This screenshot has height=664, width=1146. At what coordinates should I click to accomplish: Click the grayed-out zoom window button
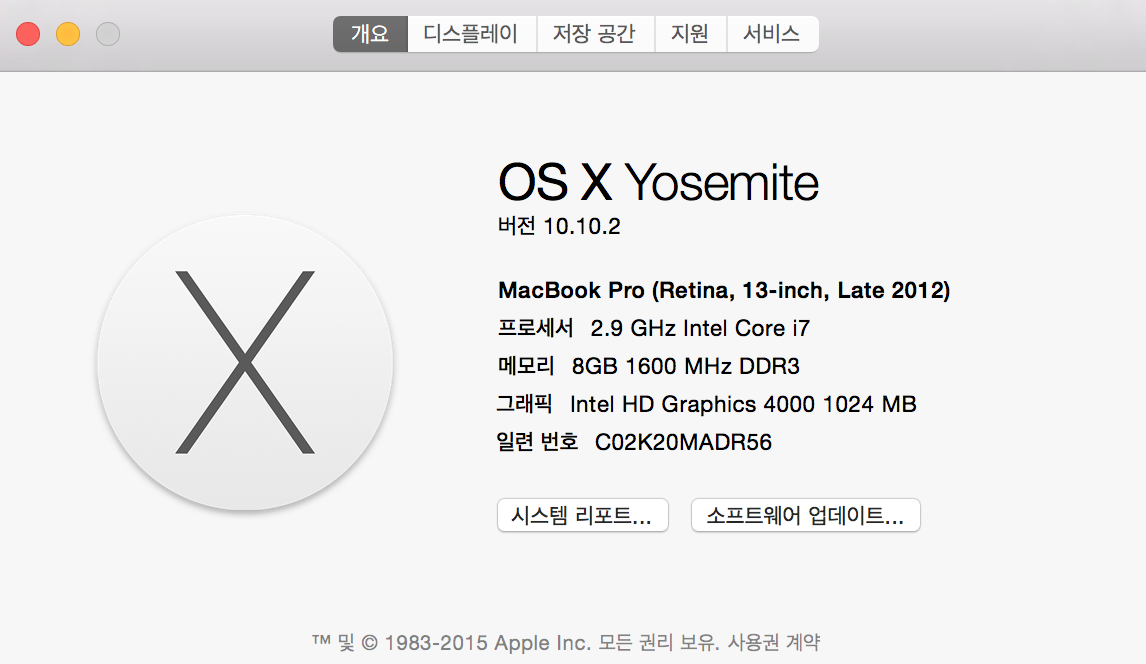108,34
